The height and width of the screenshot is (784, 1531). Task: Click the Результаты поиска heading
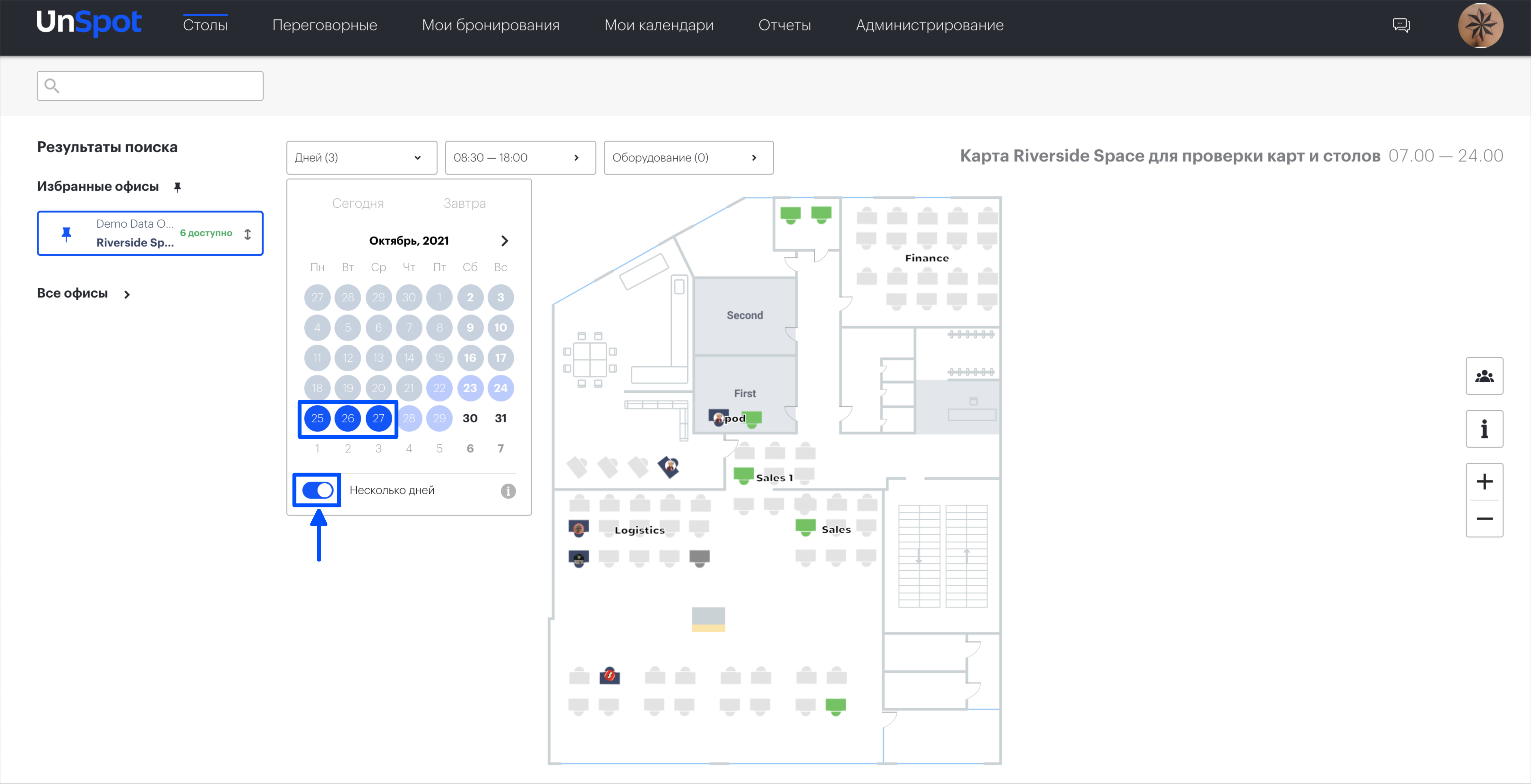click(107, 147)
